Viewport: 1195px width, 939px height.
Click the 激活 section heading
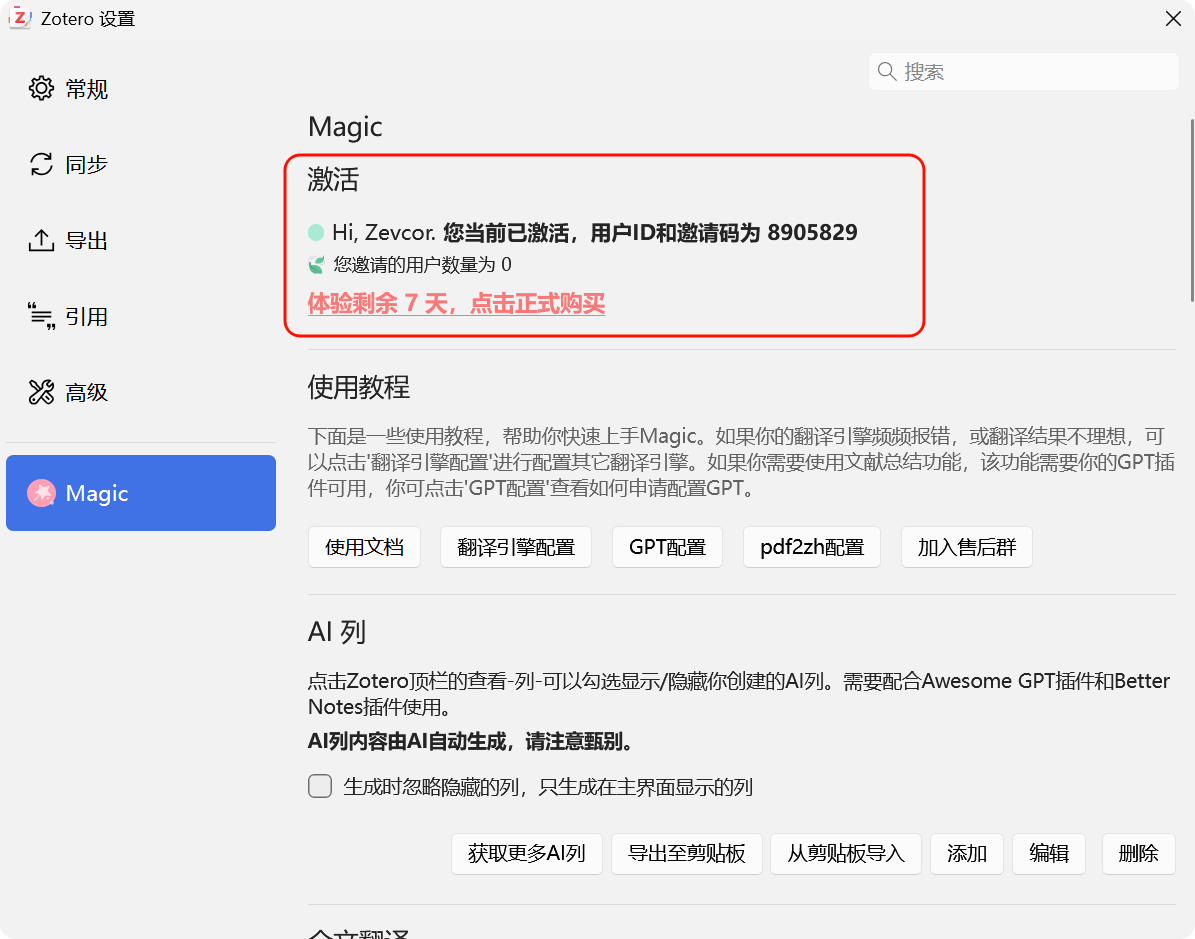(x=333, y=180)
